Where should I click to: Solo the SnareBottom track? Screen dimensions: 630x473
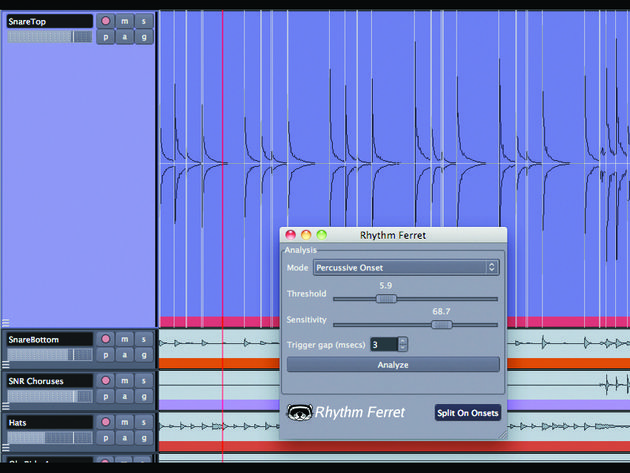pos(144,339)
